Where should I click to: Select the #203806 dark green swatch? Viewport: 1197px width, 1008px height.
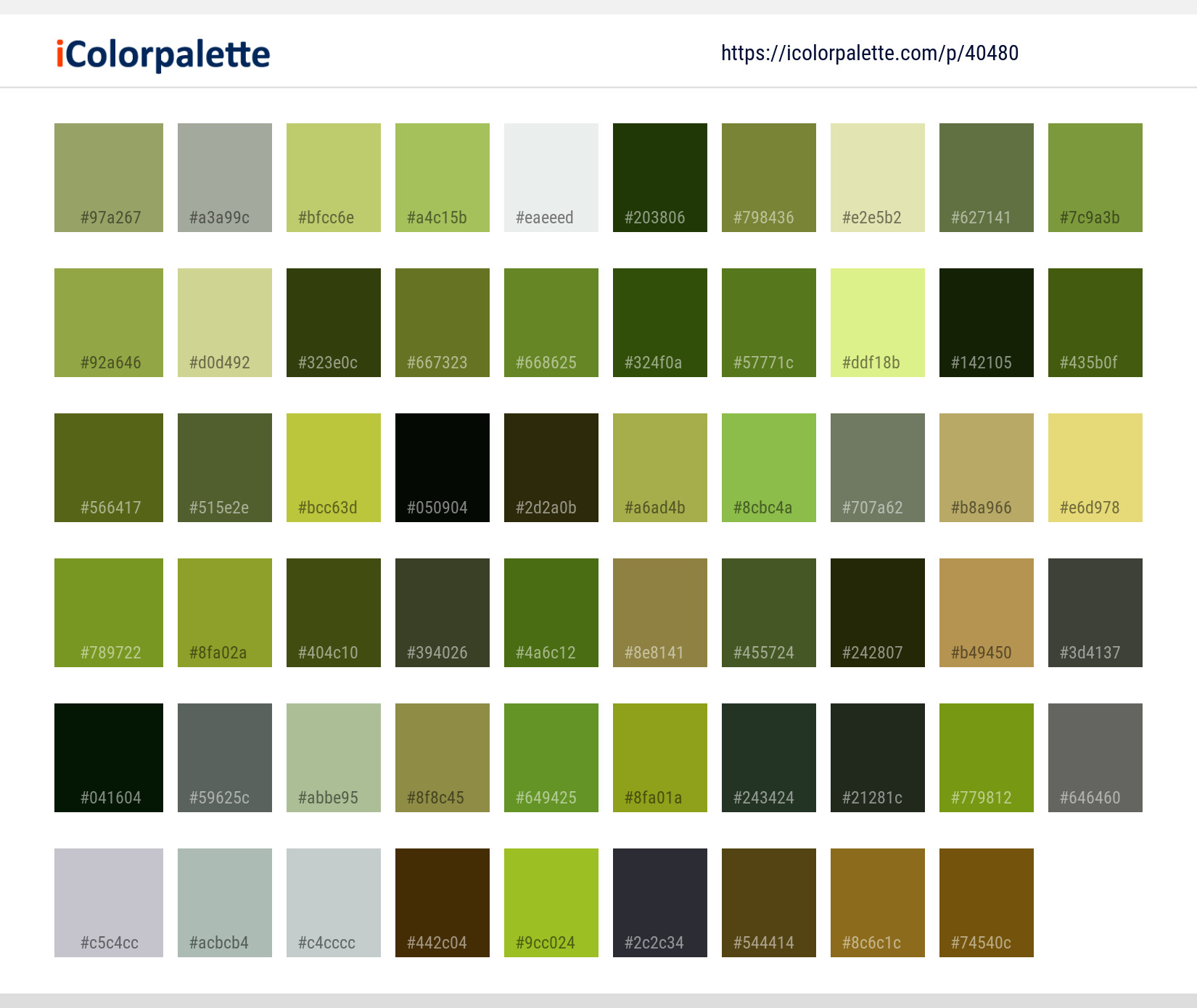[660, 178]
